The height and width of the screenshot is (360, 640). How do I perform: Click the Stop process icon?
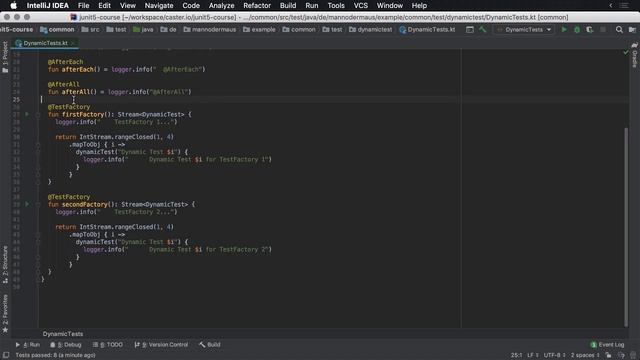click(603, 30)
